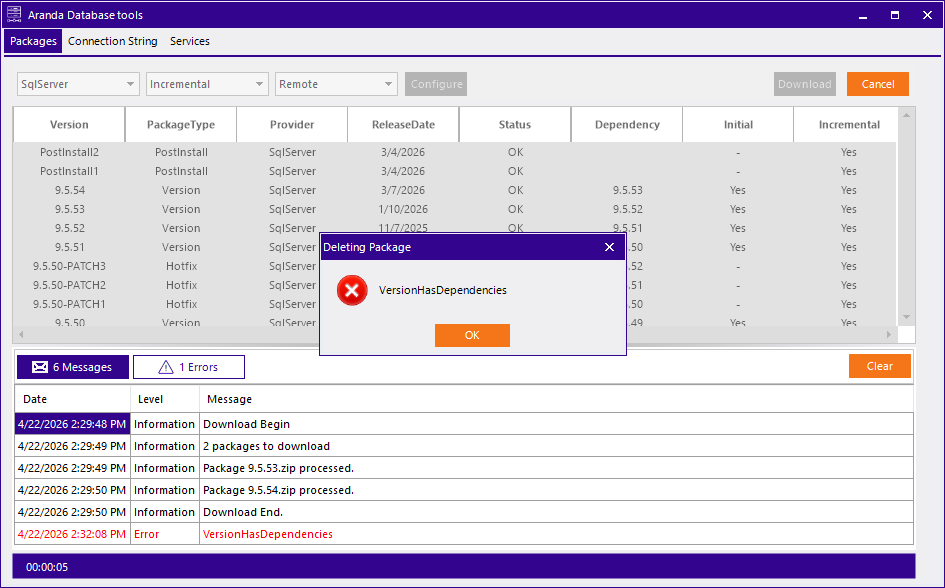Viewport: 945px width, 588px height.
Task: Select the 2 packages to download entry
Action: pyautogui.click(x=464, y=446)
